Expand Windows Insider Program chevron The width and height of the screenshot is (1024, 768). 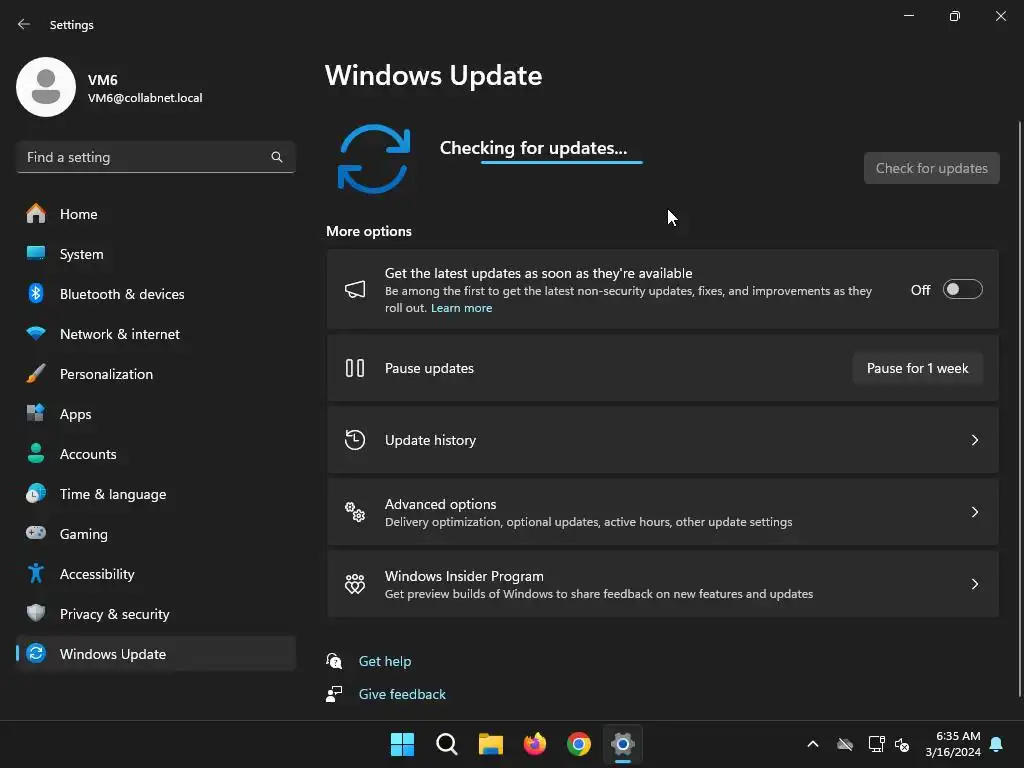click(974, 584)
